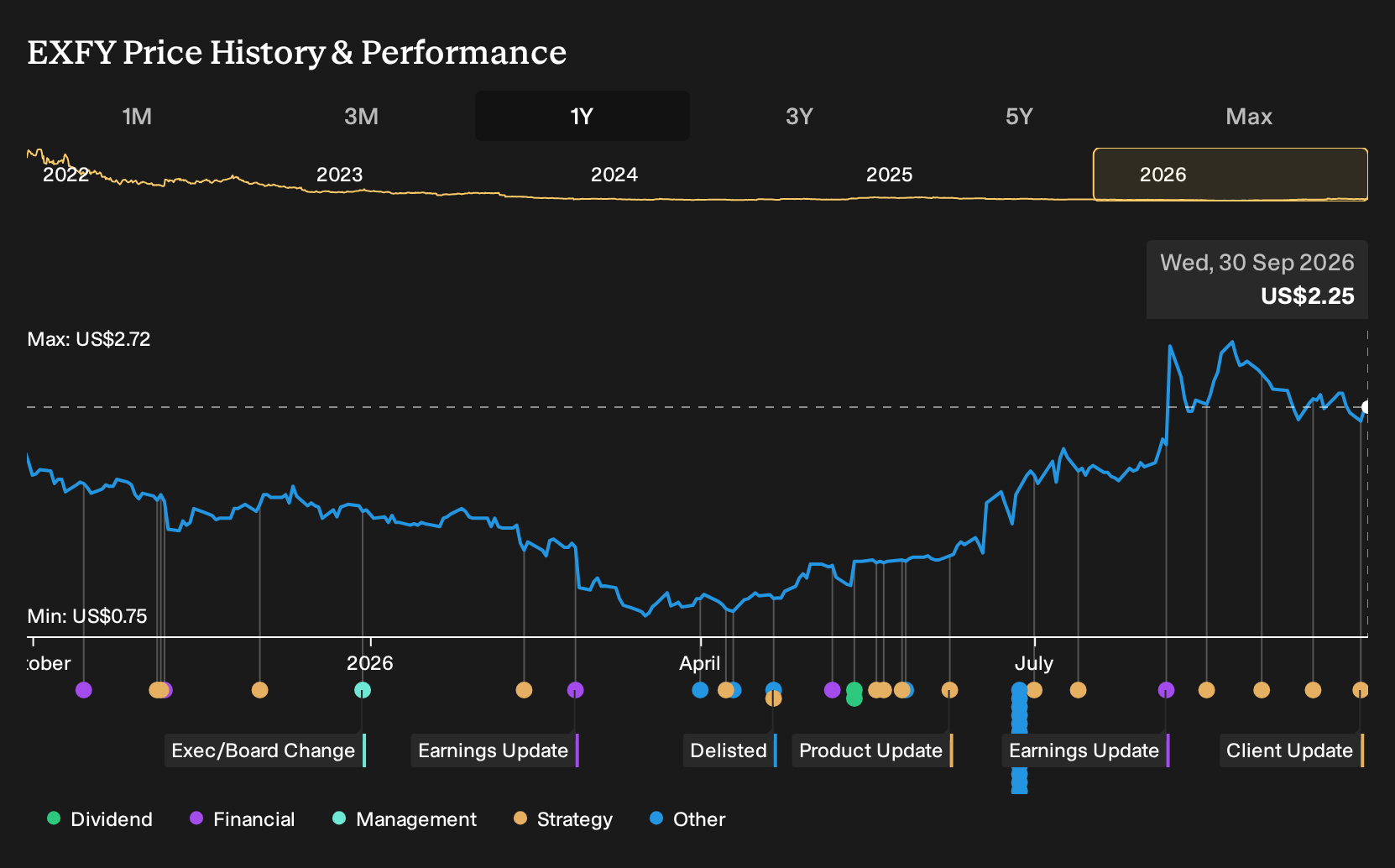Screen dimensions: 1395x868
Task: Jump to 2023 in mini overview chart
Action: pyautogui.click(x=339, y=175)
